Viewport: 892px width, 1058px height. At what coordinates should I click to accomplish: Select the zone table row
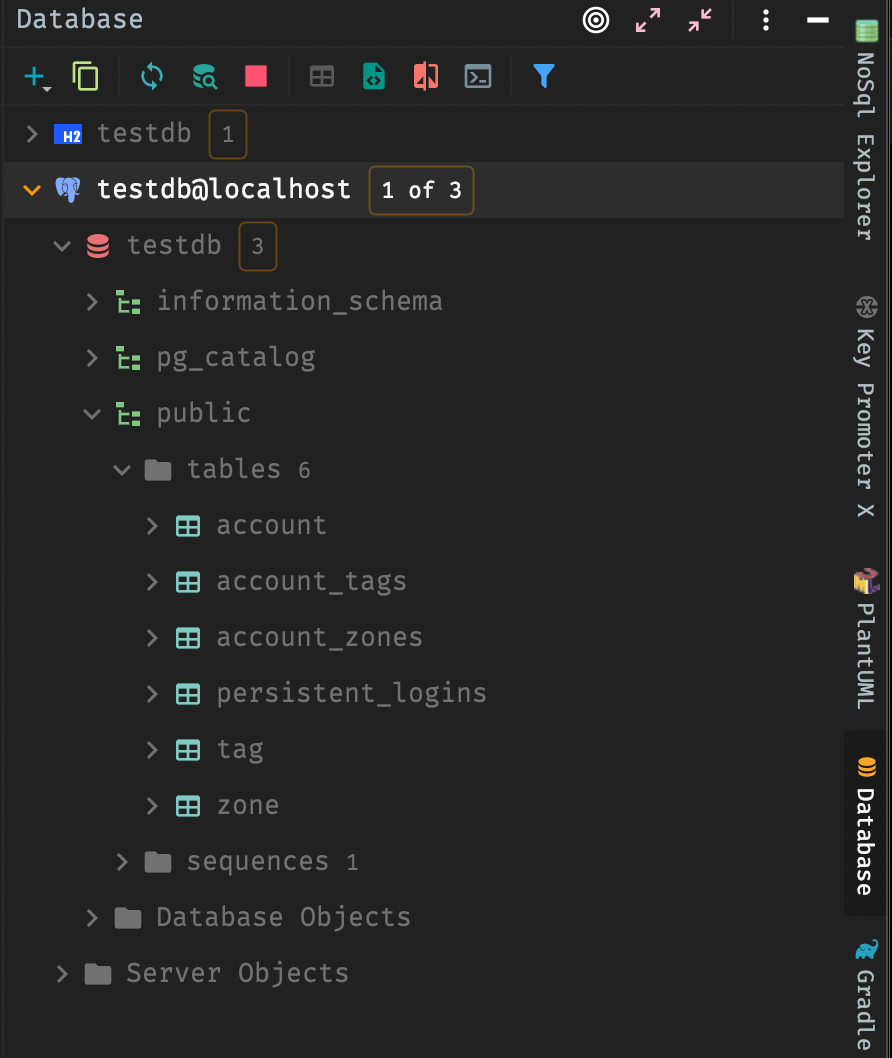424,806
